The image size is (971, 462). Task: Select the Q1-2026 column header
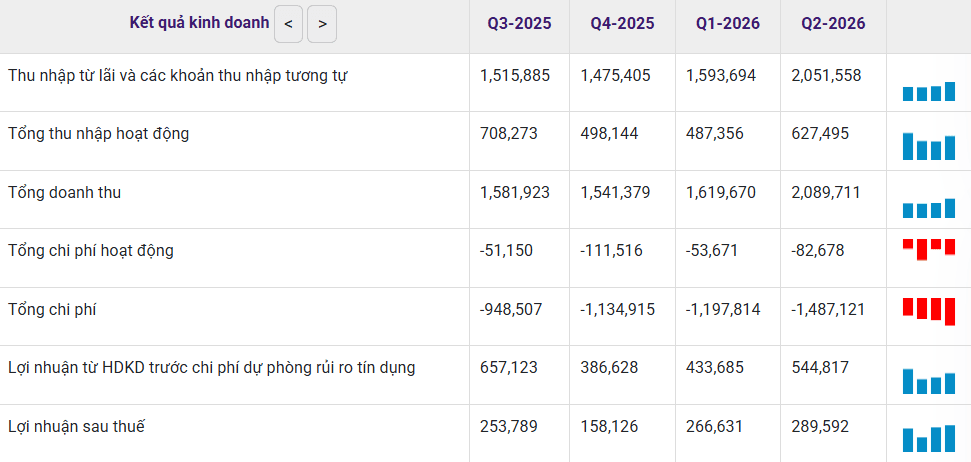tap(728, 24)
